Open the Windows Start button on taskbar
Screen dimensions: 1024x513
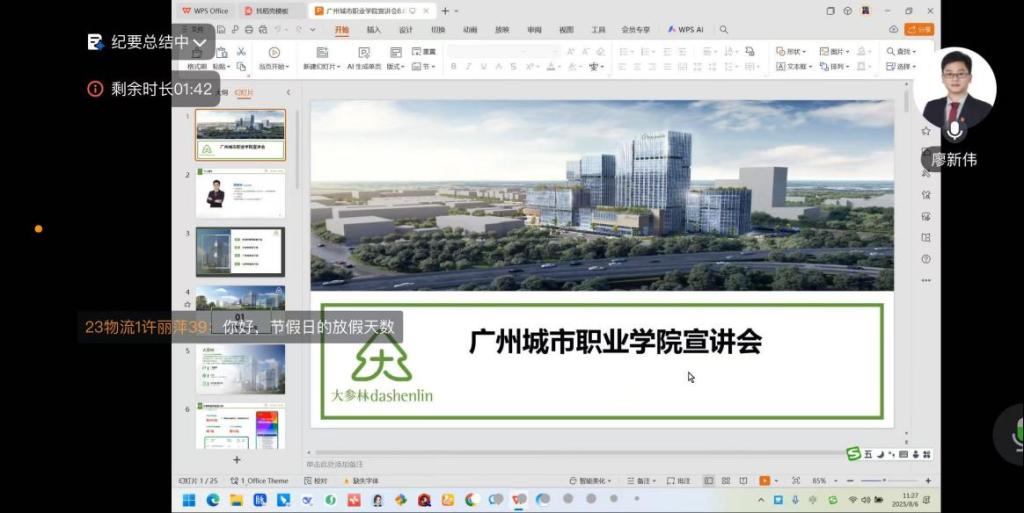[189, 500]
